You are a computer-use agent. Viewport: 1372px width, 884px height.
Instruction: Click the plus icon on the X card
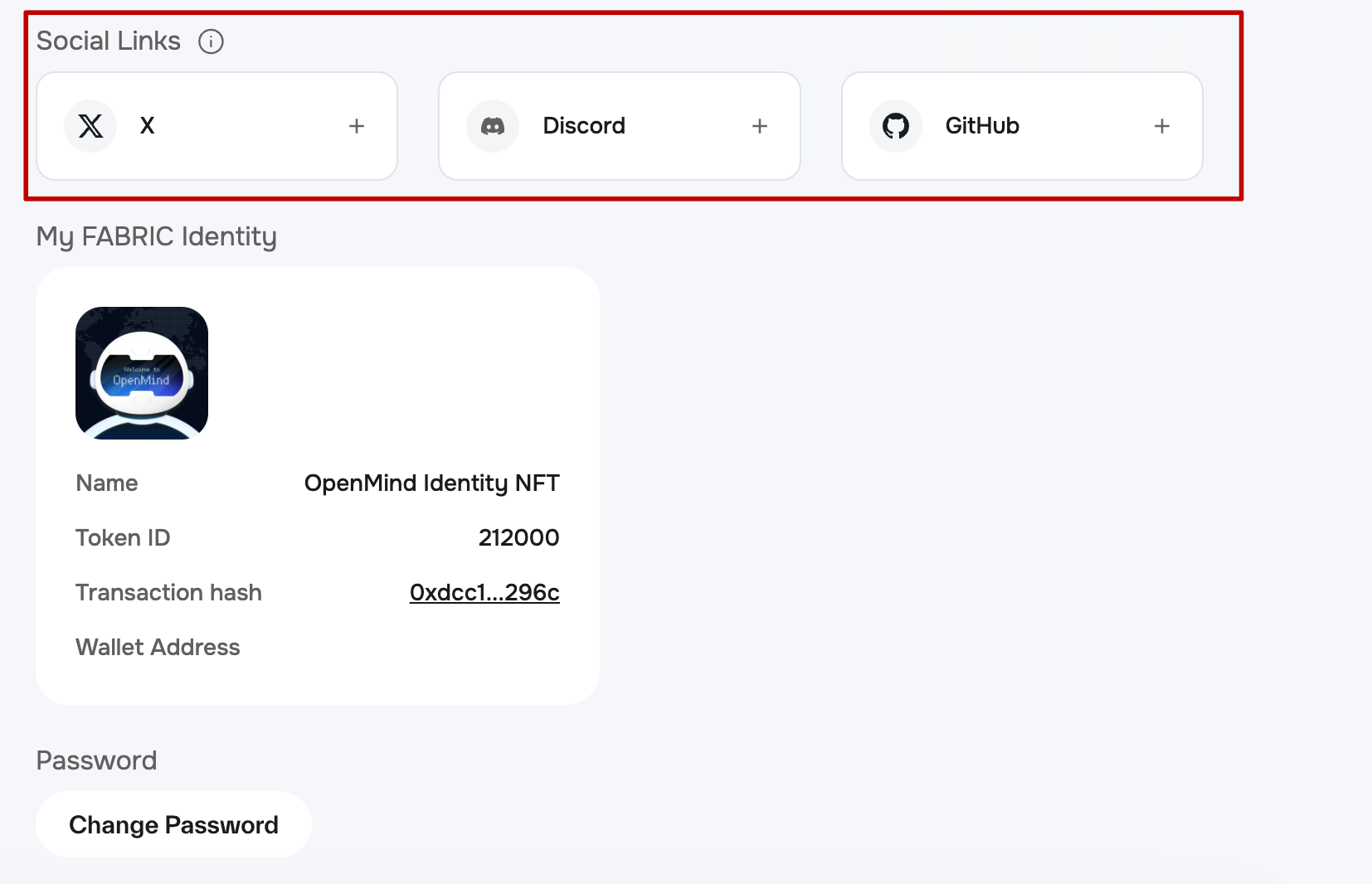(x=356, y=125)
